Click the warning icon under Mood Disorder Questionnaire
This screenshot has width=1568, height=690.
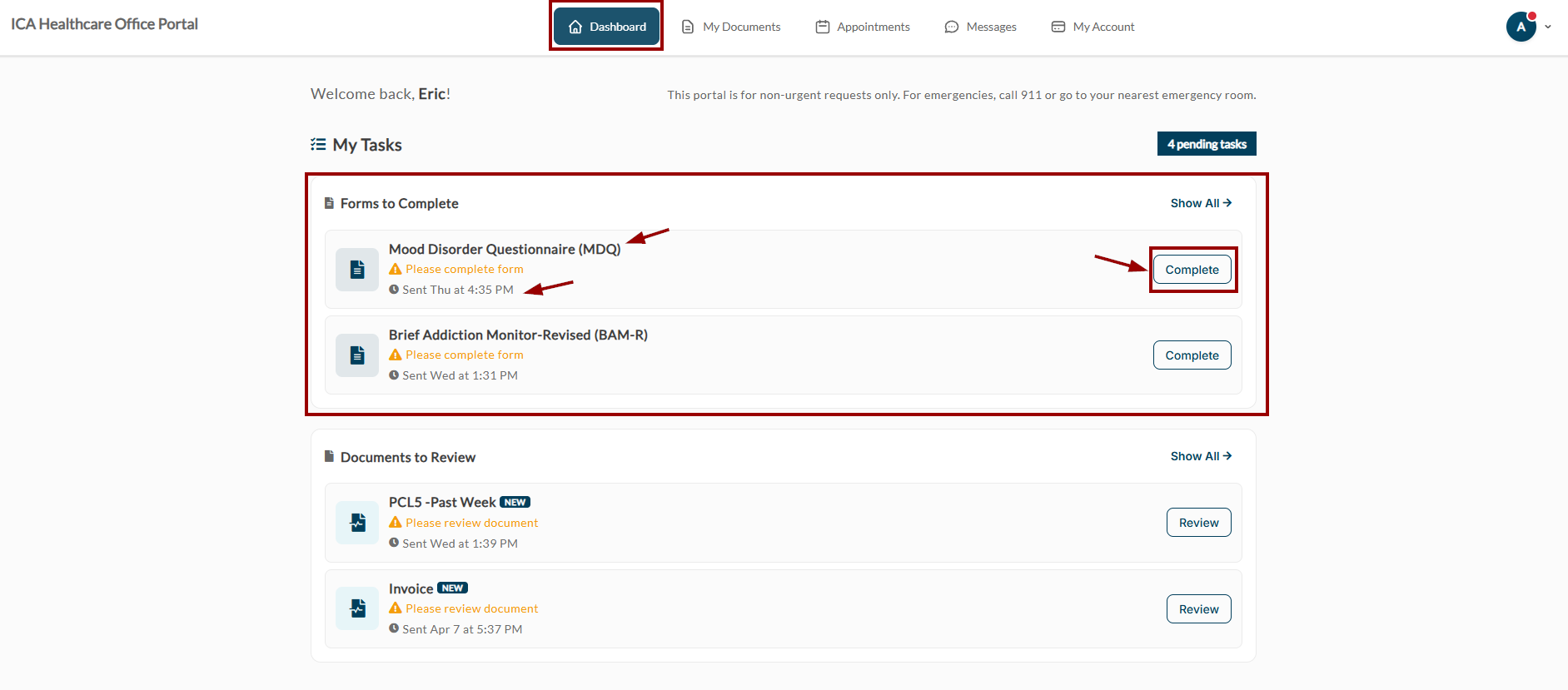point(396,269)
